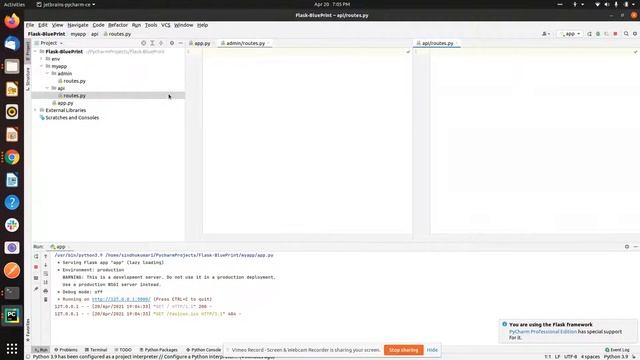Toggle scroll to end icon in Run console
640x360 pixels.
[46, 282]
